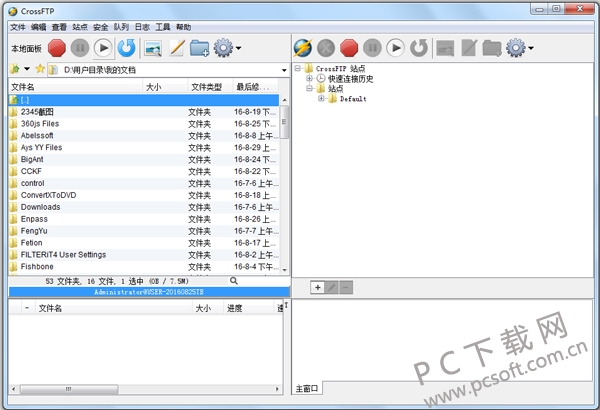
Task: Click the grey pencil edit site button
Action: coord(332,287)
